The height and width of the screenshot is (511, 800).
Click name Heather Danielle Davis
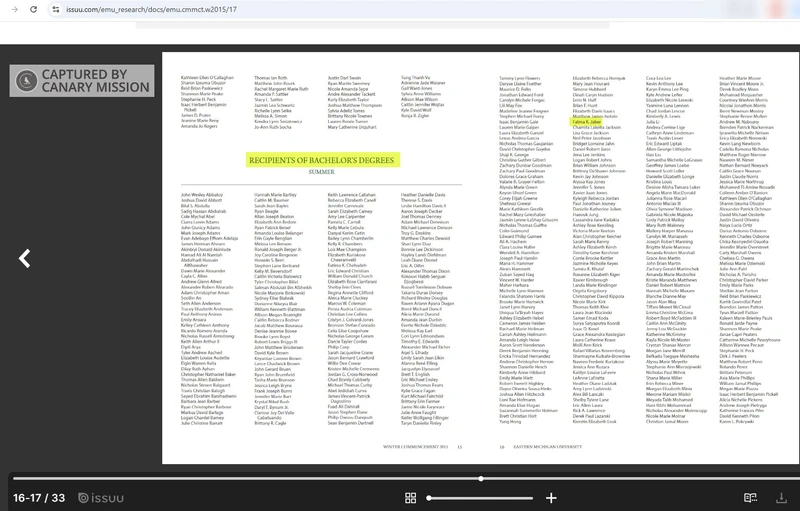click(423, 195)
